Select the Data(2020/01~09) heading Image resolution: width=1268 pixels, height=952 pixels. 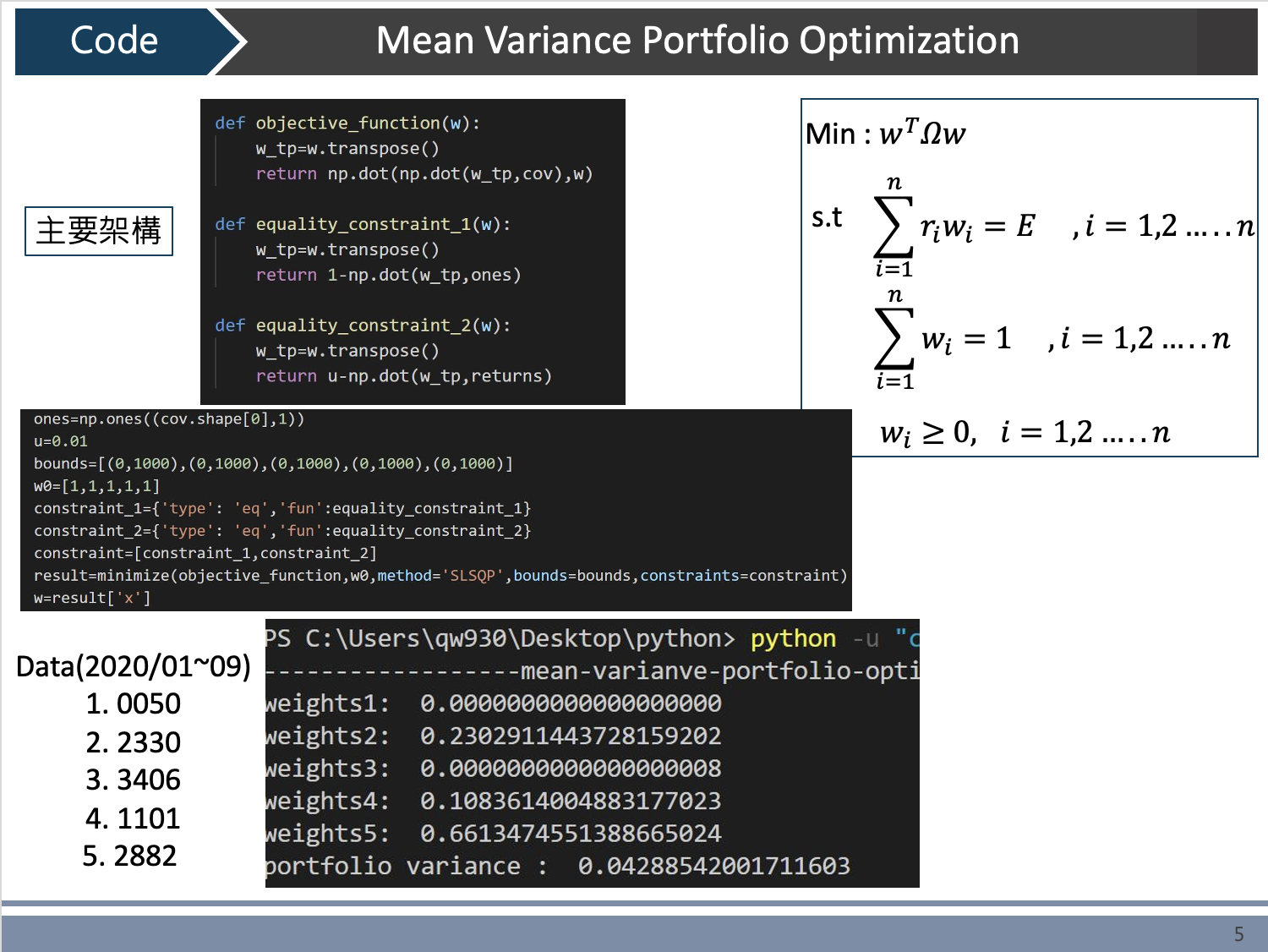tap(134, 668)
